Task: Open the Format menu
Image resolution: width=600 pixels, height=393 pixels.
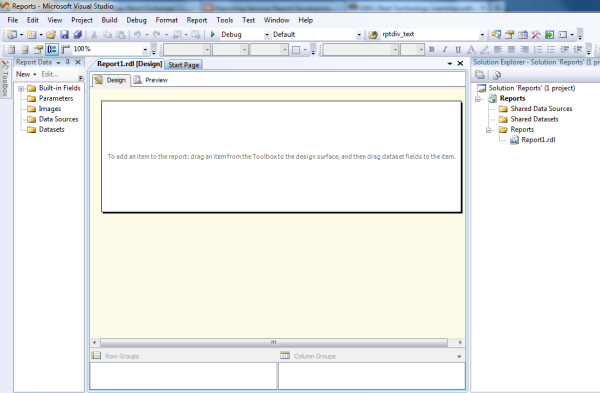Action: [x=166, y=20]
